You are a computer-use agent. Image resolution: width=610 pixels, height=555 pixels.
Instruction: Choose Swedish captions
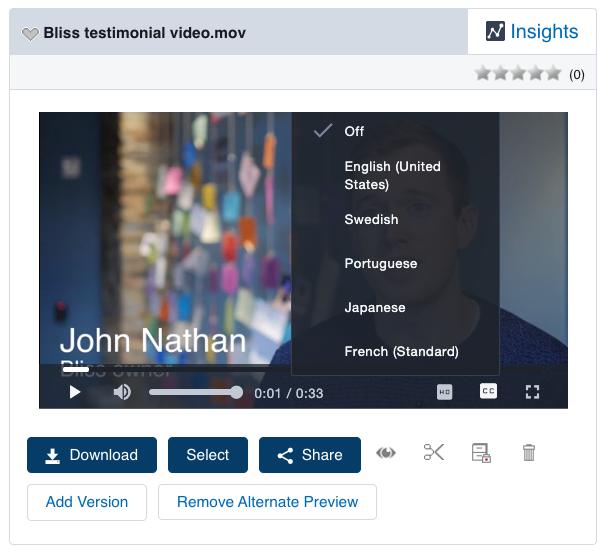(x=395, y=220)
